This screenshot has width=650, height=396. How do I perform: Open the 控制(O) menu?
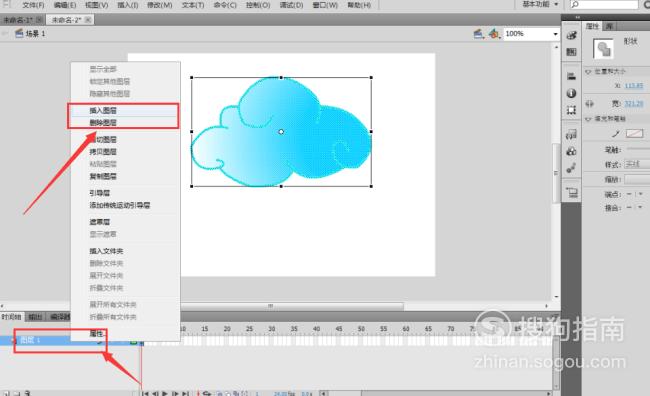(x=258, y=5)
